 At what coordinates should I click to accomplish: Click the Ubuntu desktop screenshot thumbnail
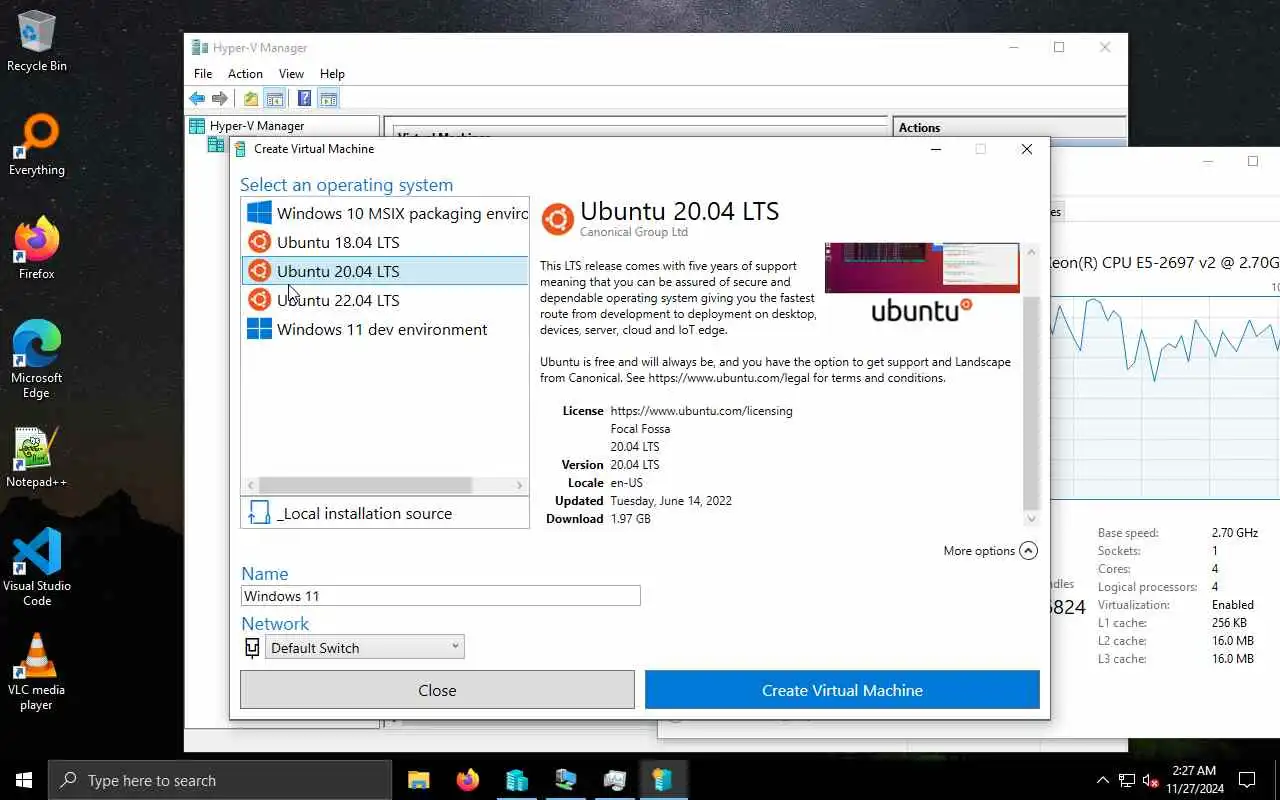point(922,267)
